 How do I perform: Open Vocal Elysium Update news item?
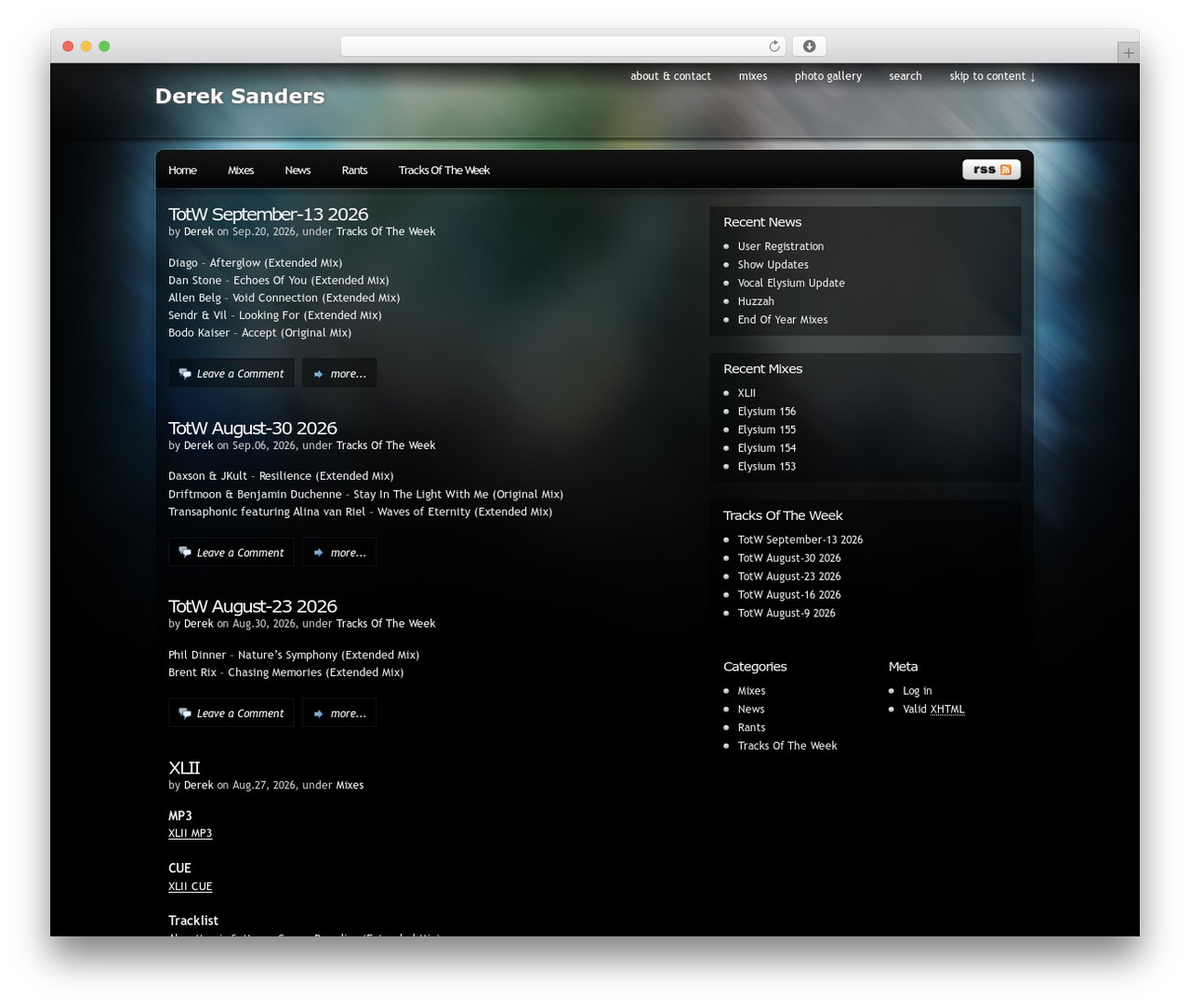coord(791,283)
